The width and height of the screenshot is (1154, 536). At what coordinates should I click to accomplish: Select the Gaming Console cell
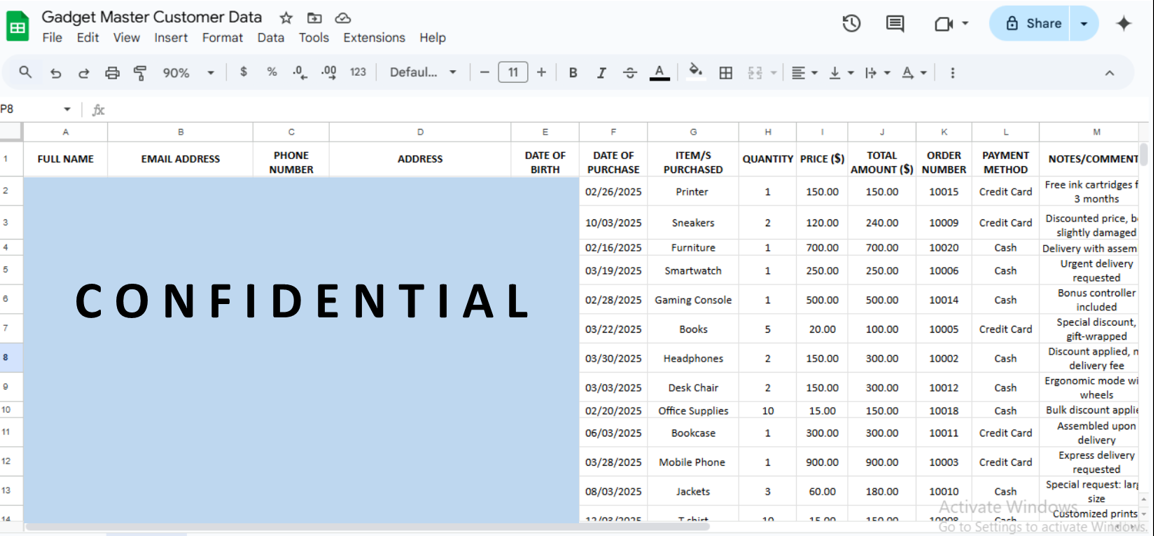(x=693, y=300)
